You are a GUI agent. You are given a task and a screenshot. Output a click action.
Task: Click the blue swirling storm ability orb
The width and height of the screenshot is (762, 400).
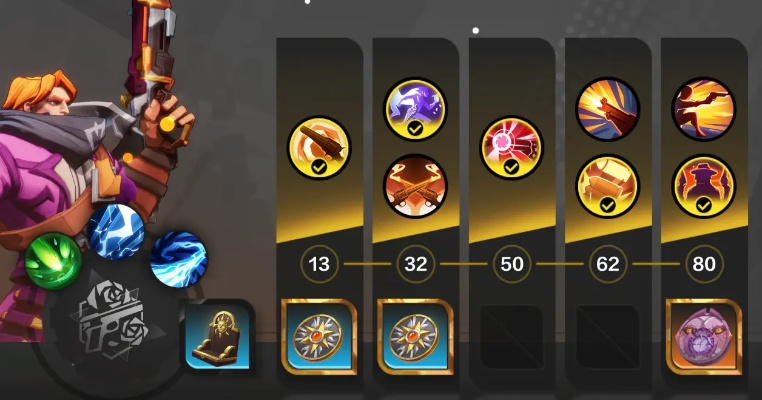178,259
